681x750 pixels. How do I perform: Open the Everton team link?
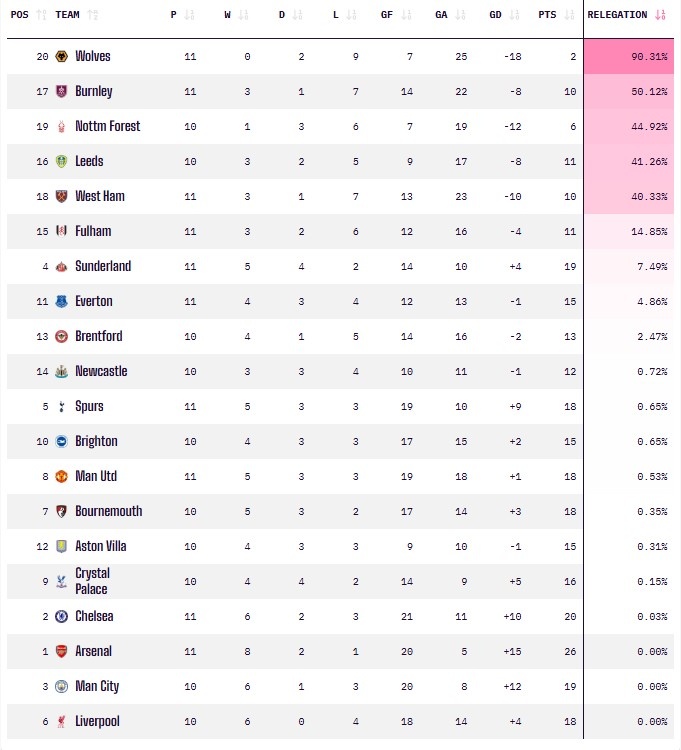(94, 302)
